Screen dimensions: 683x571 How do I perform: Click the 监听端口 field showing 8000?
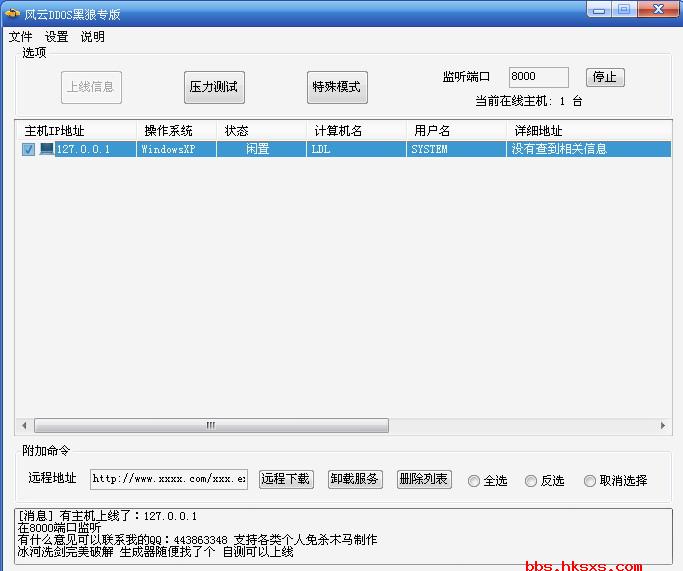tap(538, 77)
